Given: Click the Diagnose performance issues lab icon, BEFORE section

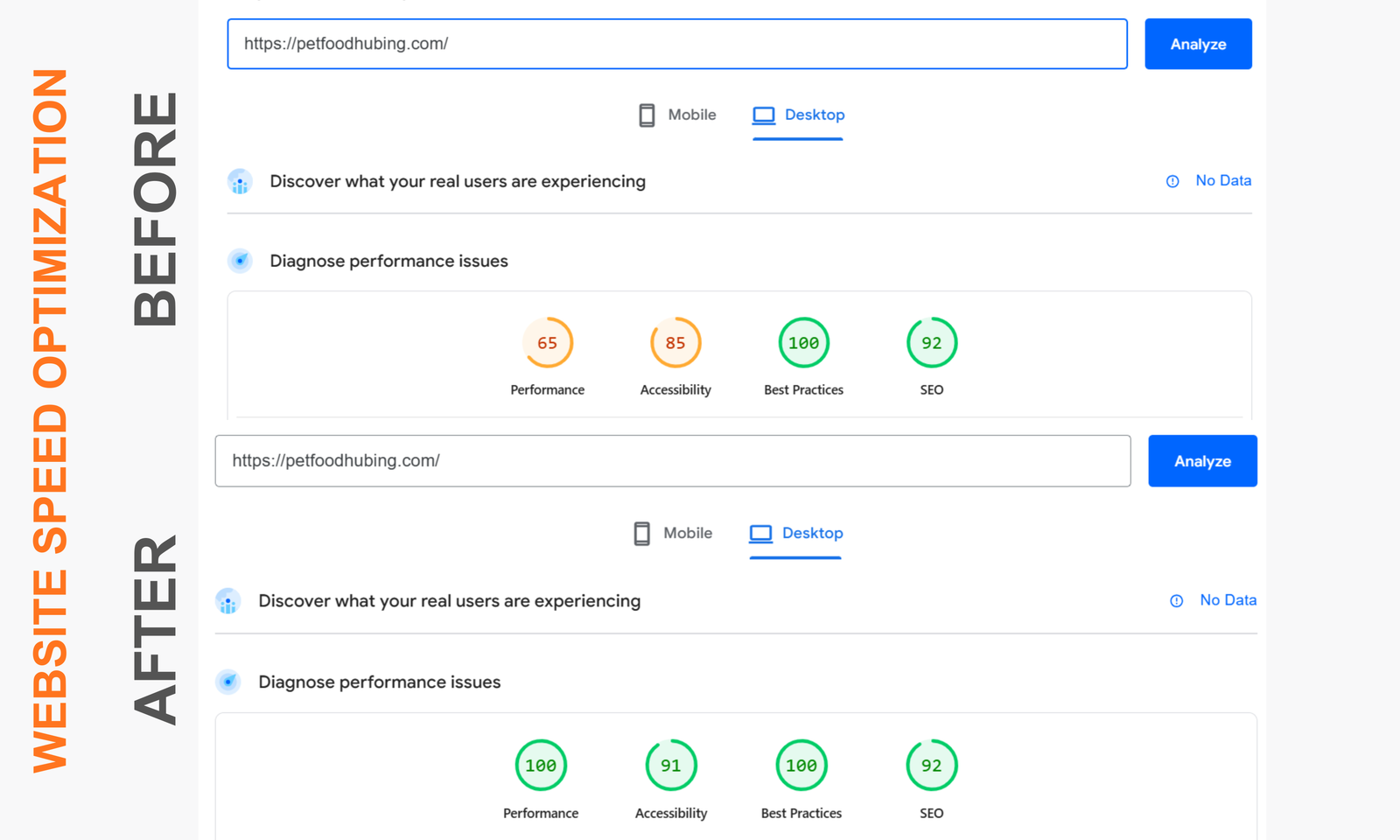Looking at the screenshot, I should (240, 260).
